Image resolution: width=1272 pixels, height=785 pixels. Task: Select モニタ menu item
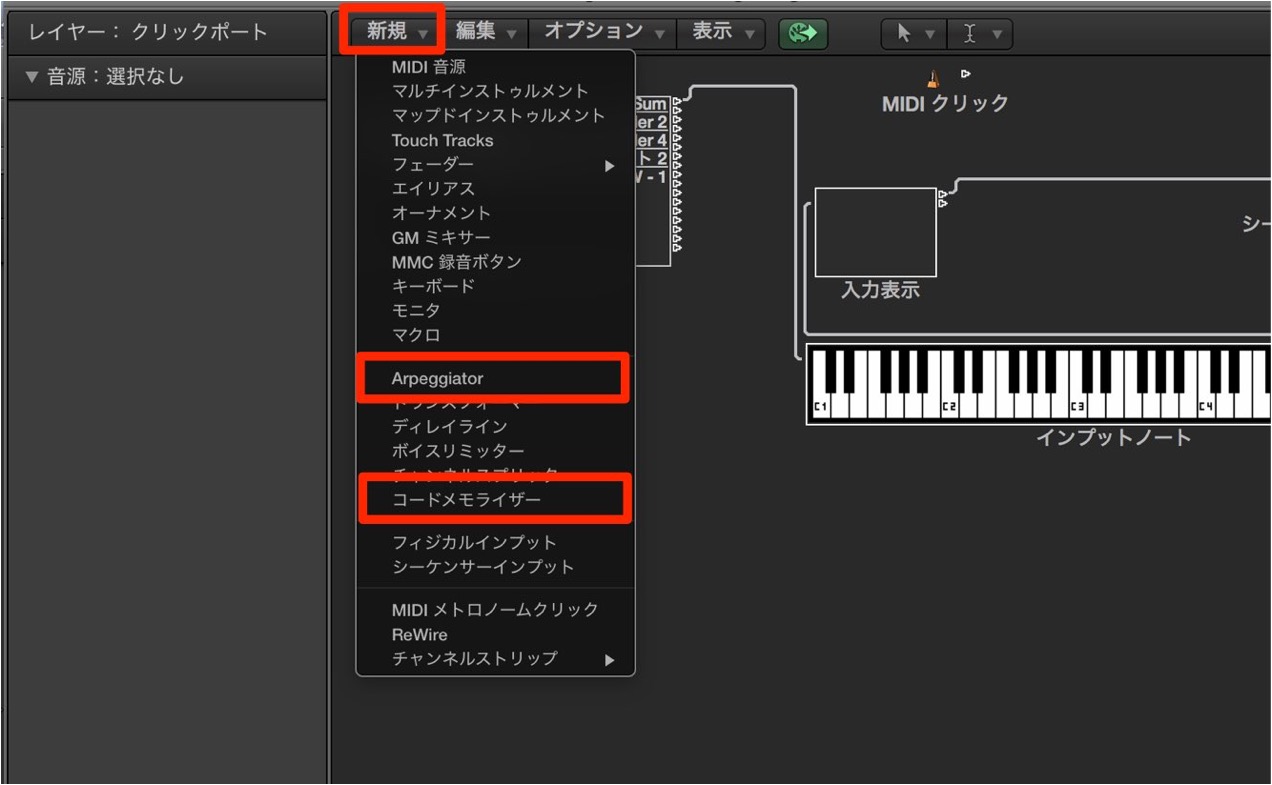pyautogui.click(x=495, y=310)
